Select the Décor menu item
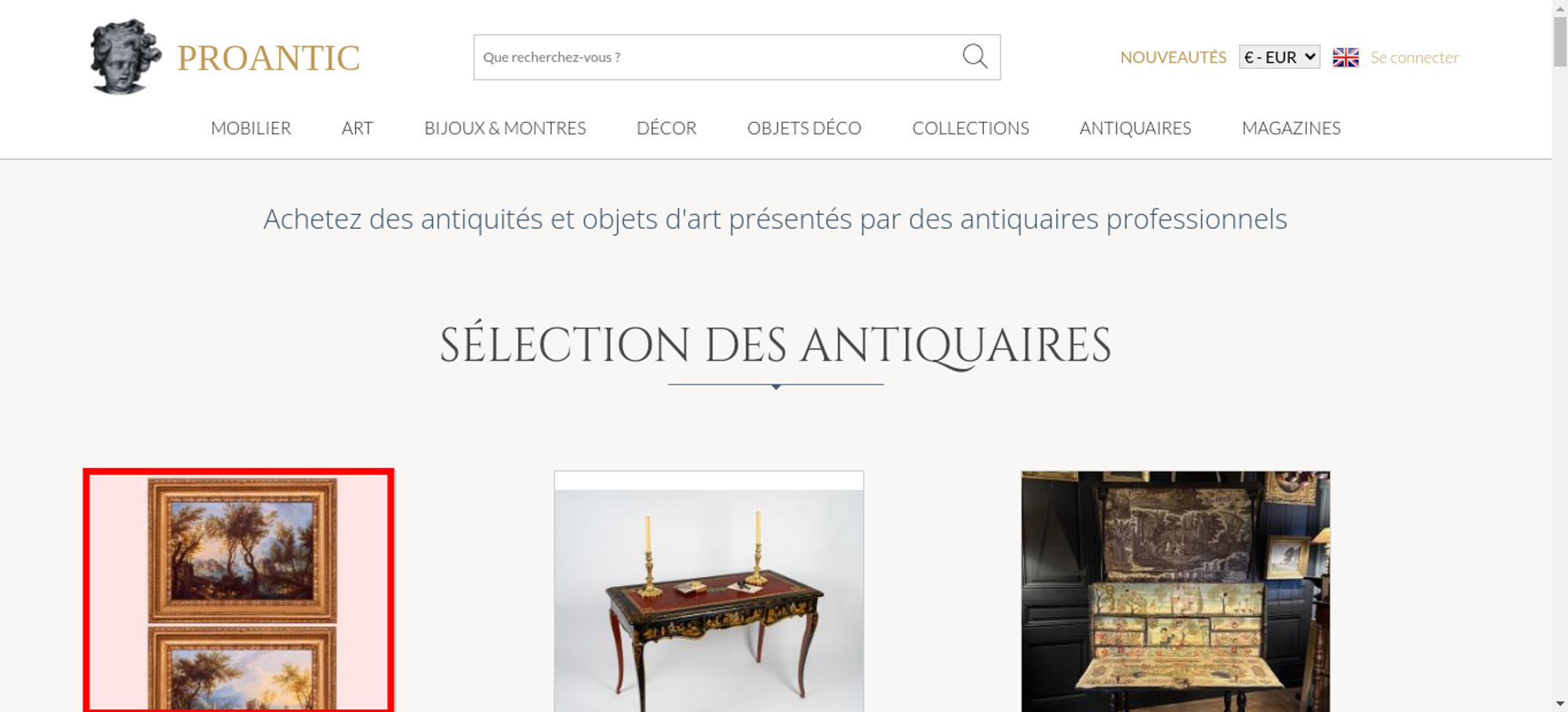This screenshot has height=712, width=1568. coord(666,128)
